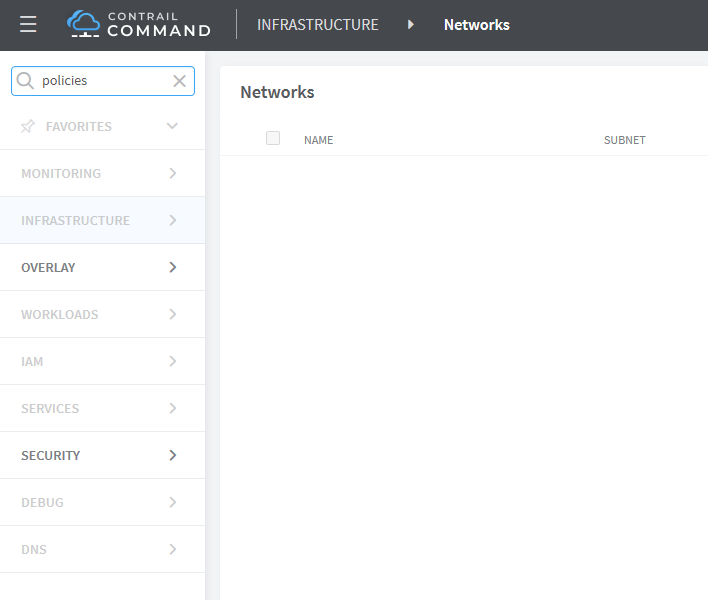The height and width of the screenshot is (600, 708).
Task: Open the hamburger navigation menu
Action: 28,25
